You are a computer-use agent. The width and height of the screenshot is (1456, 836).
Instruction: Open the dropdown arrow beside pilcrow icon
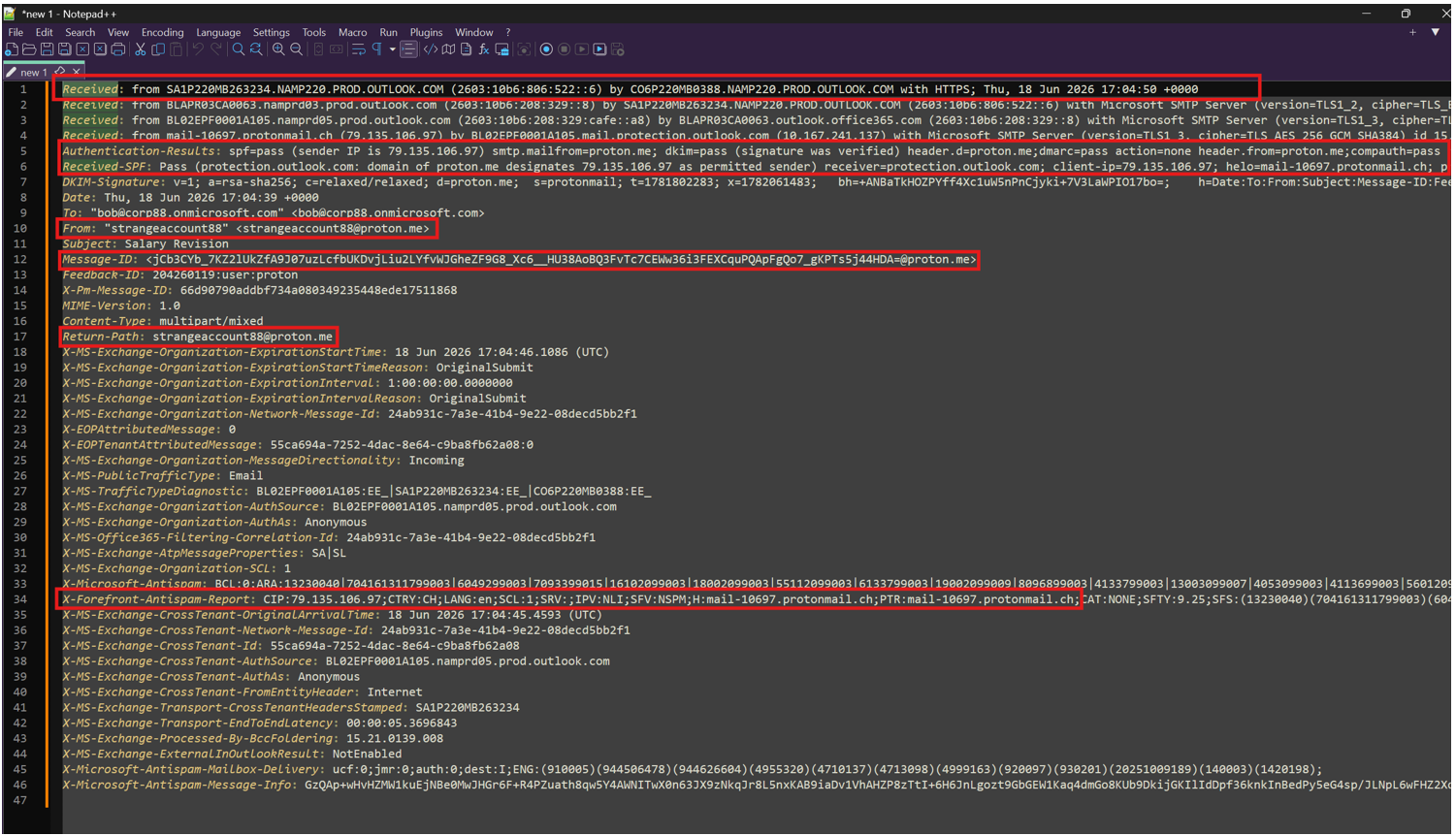point(392,49)
